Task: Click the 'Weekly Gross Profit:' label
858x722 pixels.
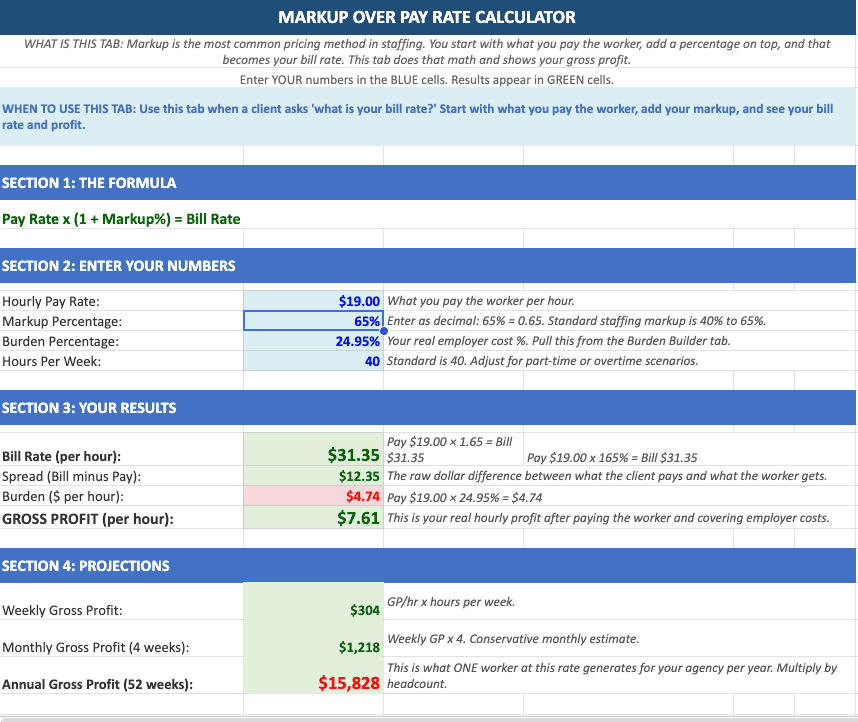Action: (62, 610)
